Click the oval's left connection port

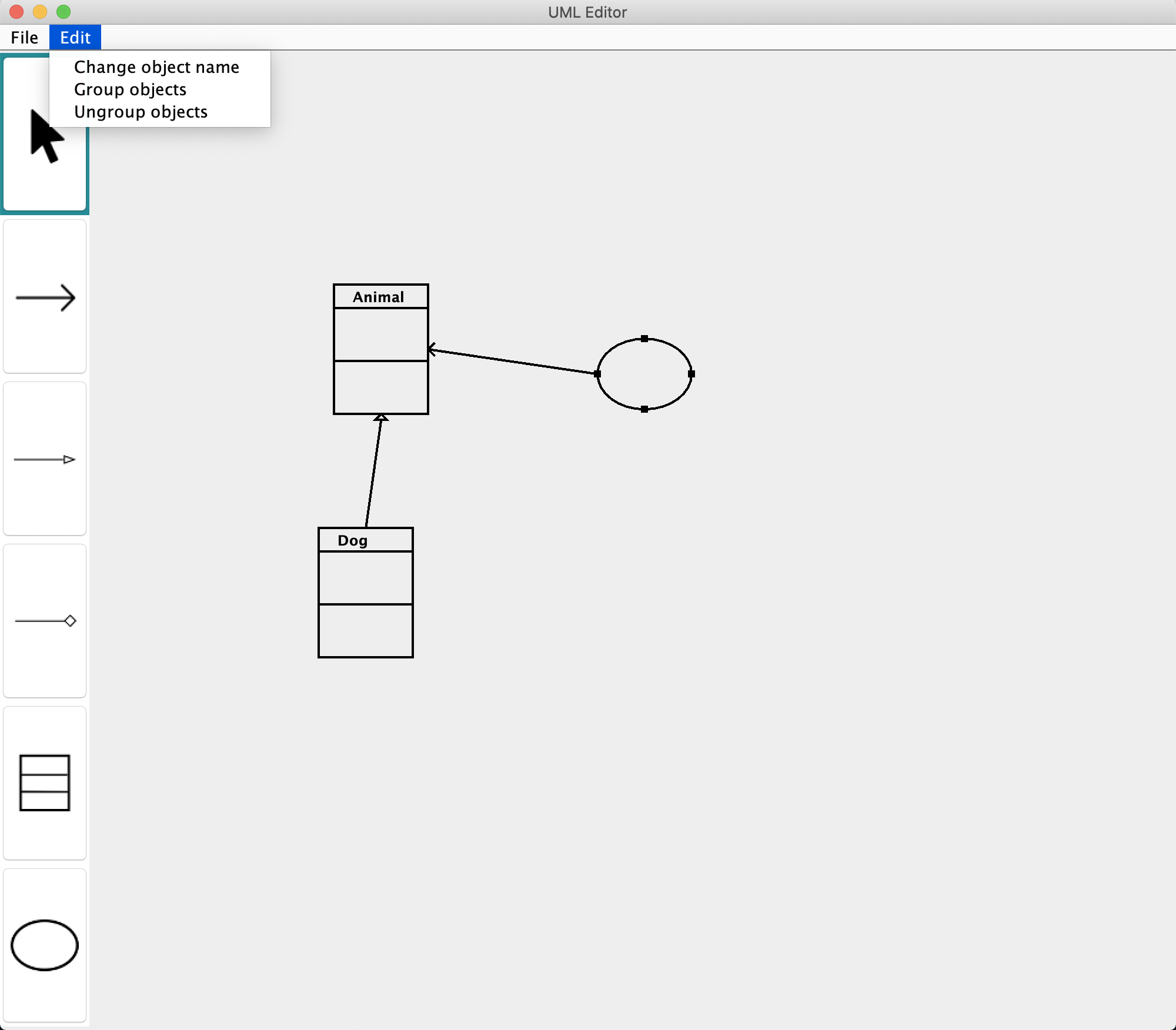click(x=597, y=374)
